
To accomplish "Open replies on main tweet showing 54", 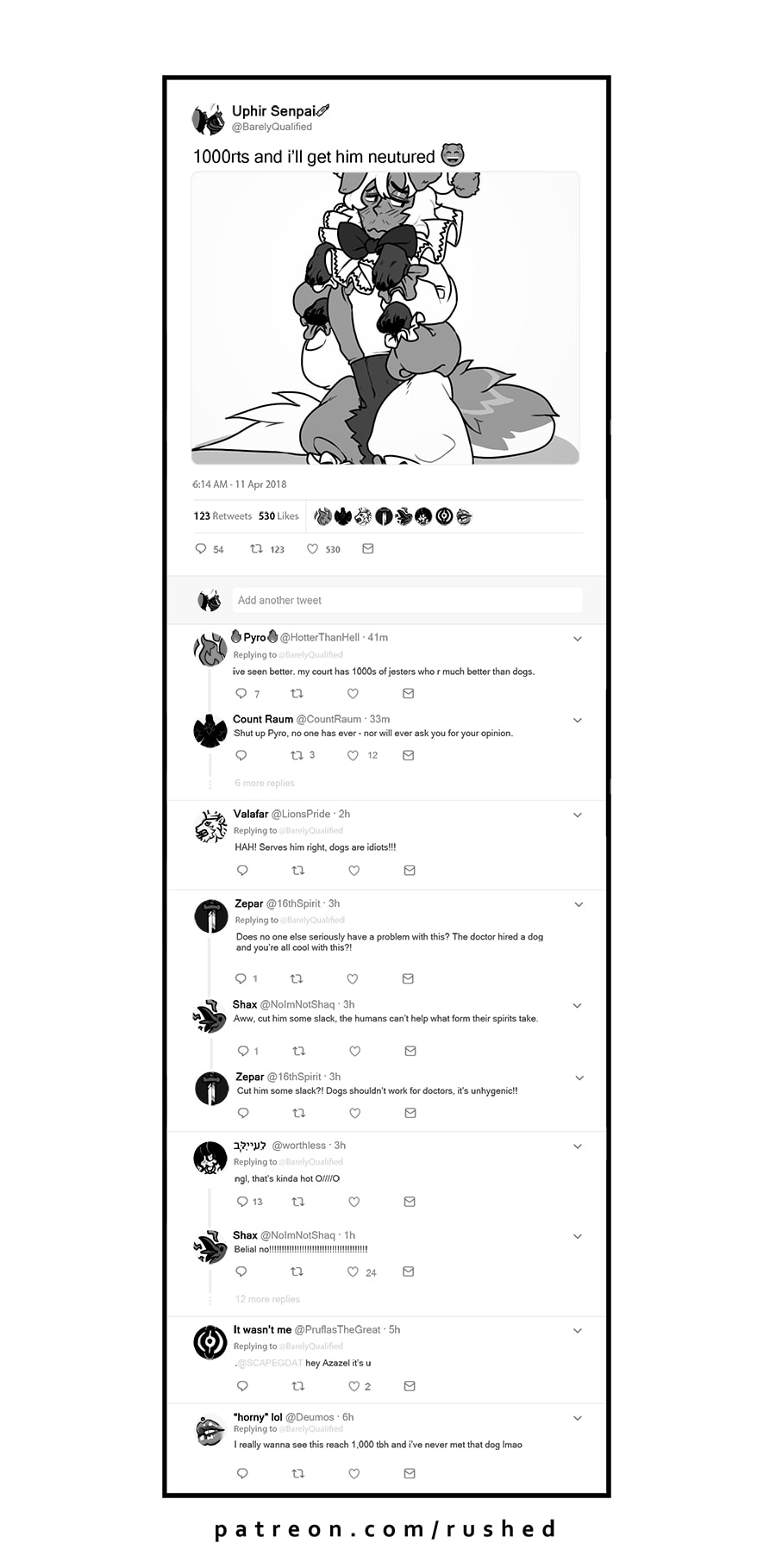I will (x=201, y=549).
